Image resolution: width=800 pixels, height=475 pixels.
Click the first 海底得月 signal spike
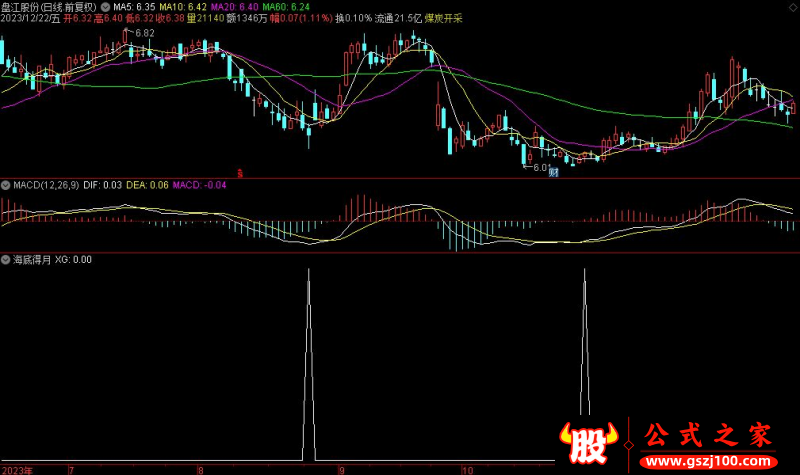(x=309, y=365)
